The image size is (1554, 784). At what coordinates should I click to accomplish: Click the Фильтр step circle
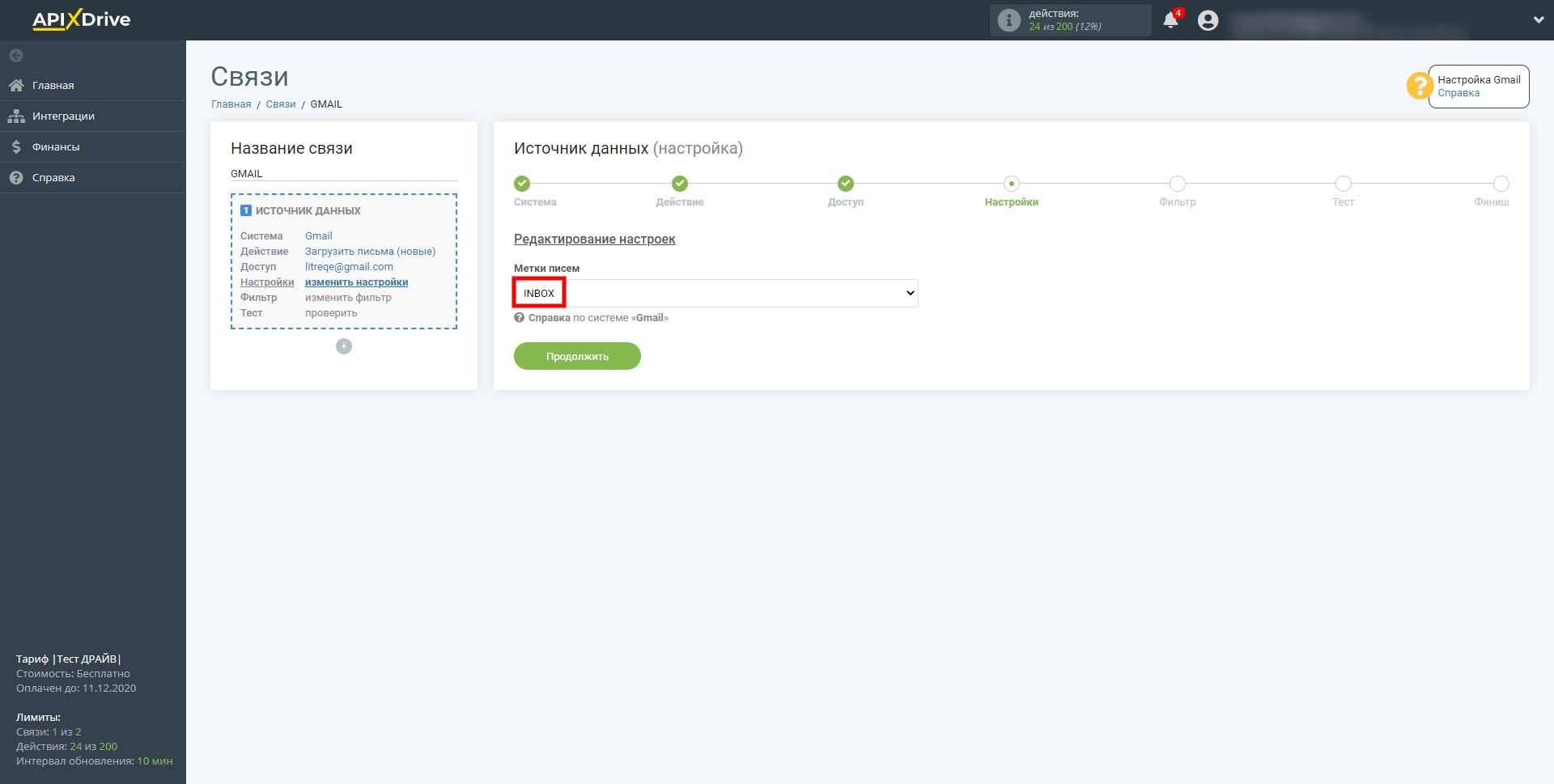1178,184
